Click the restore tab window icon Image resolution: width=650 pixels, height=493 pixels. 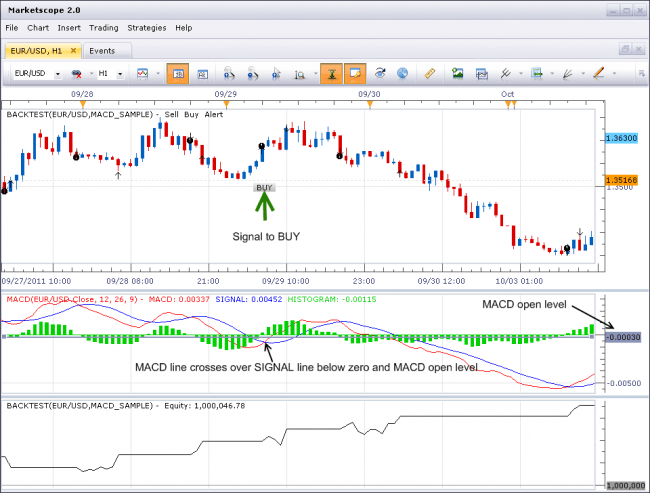[625, 49]
